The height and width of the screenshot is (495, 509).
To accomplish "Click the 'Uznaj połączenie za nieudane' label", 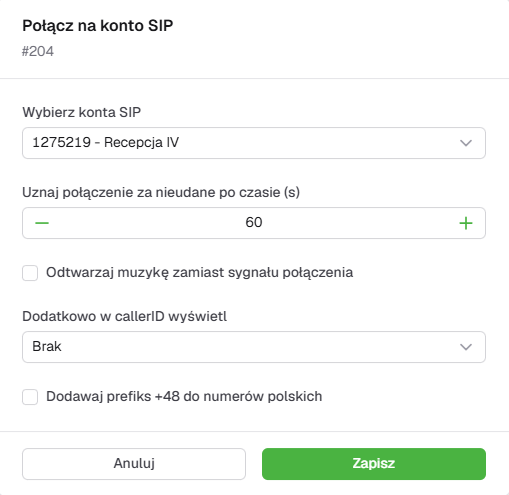I will [161, 192].
